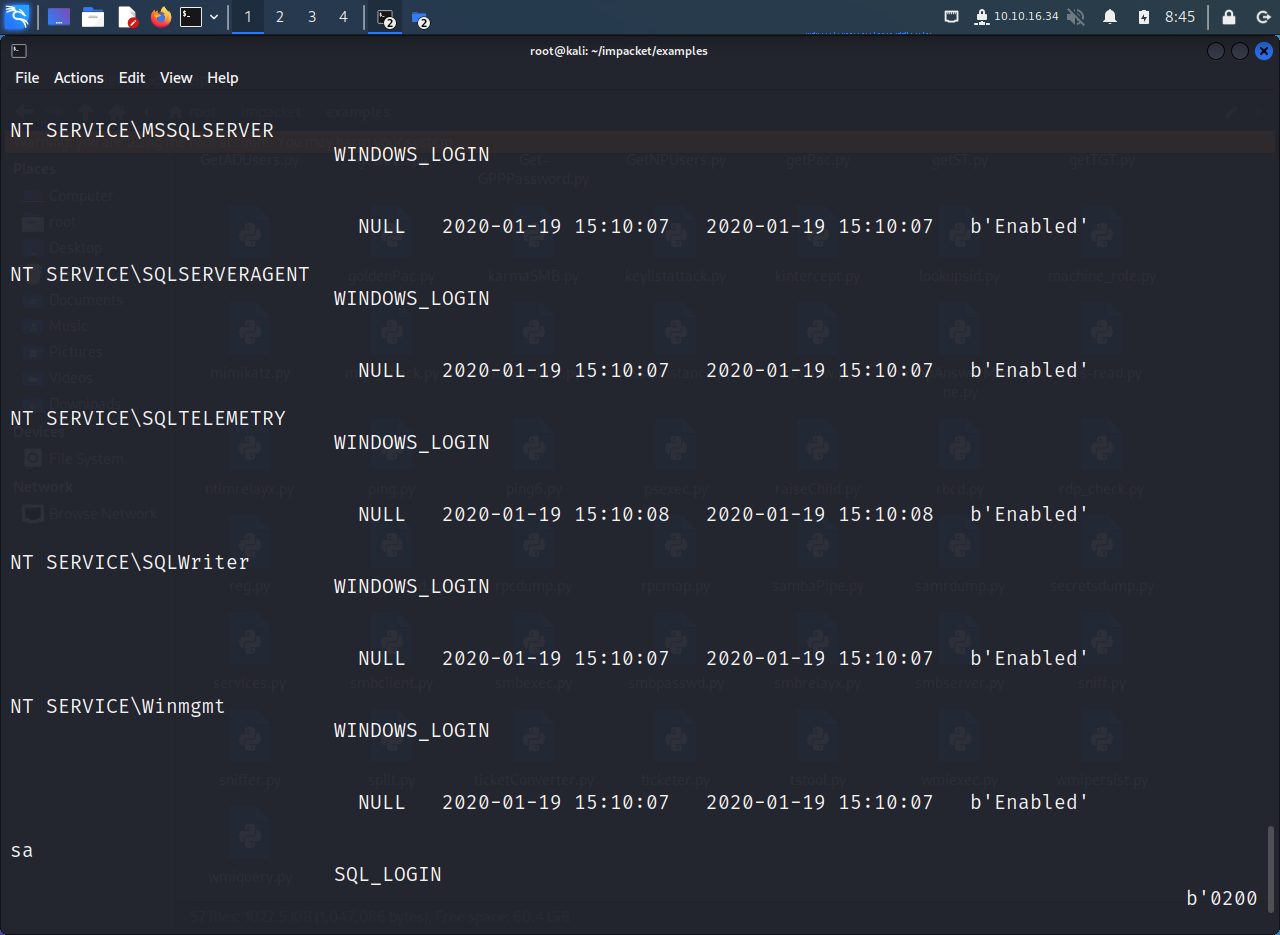Screen dimensions: 1280x935
Task: Click the text NT SERVICE\SQLTELEMETRY
Action: coord(148,419)
